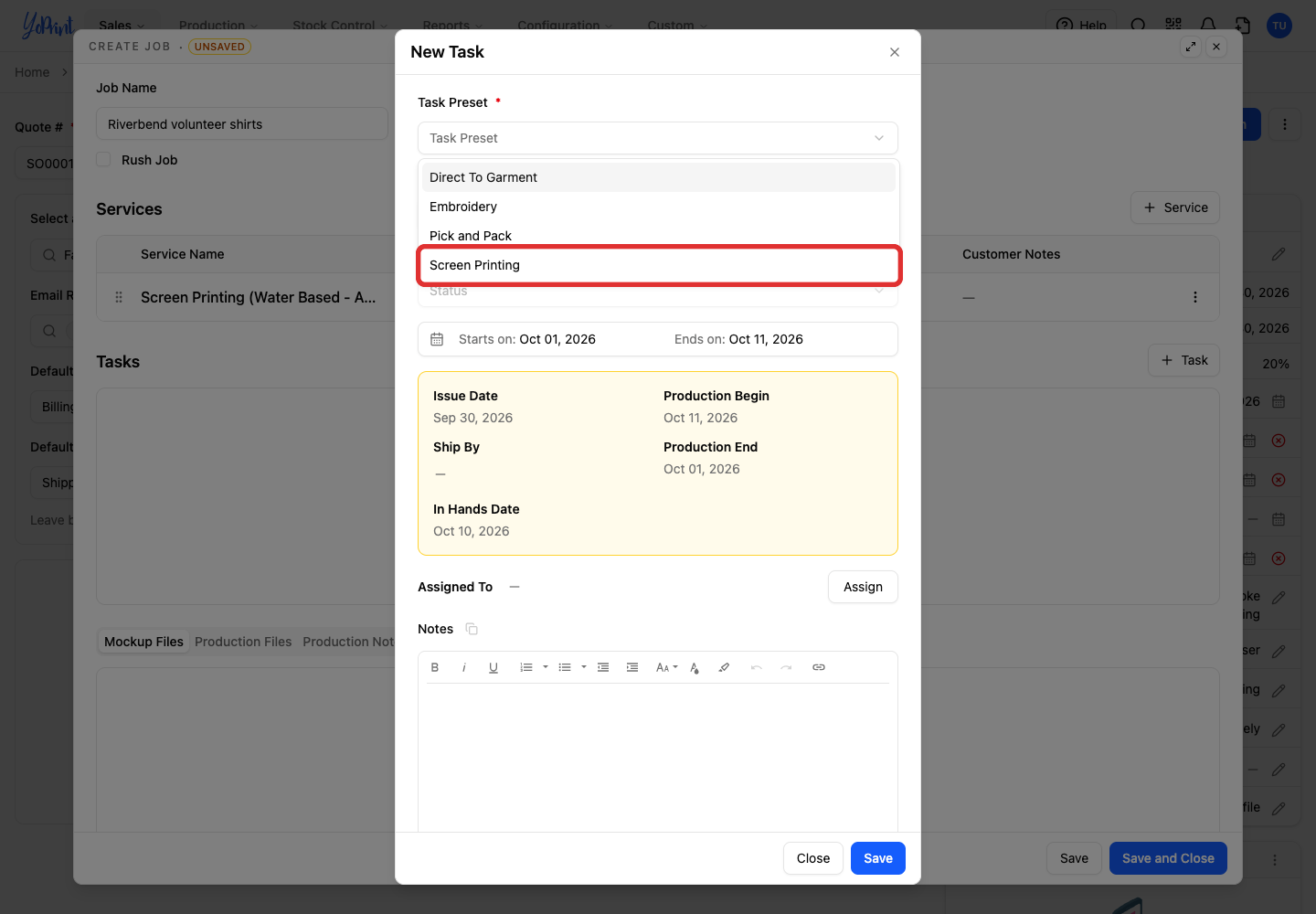1316x914 pixels.
Task: Click Save and Close on Create Job
Action: point(1168,858)
